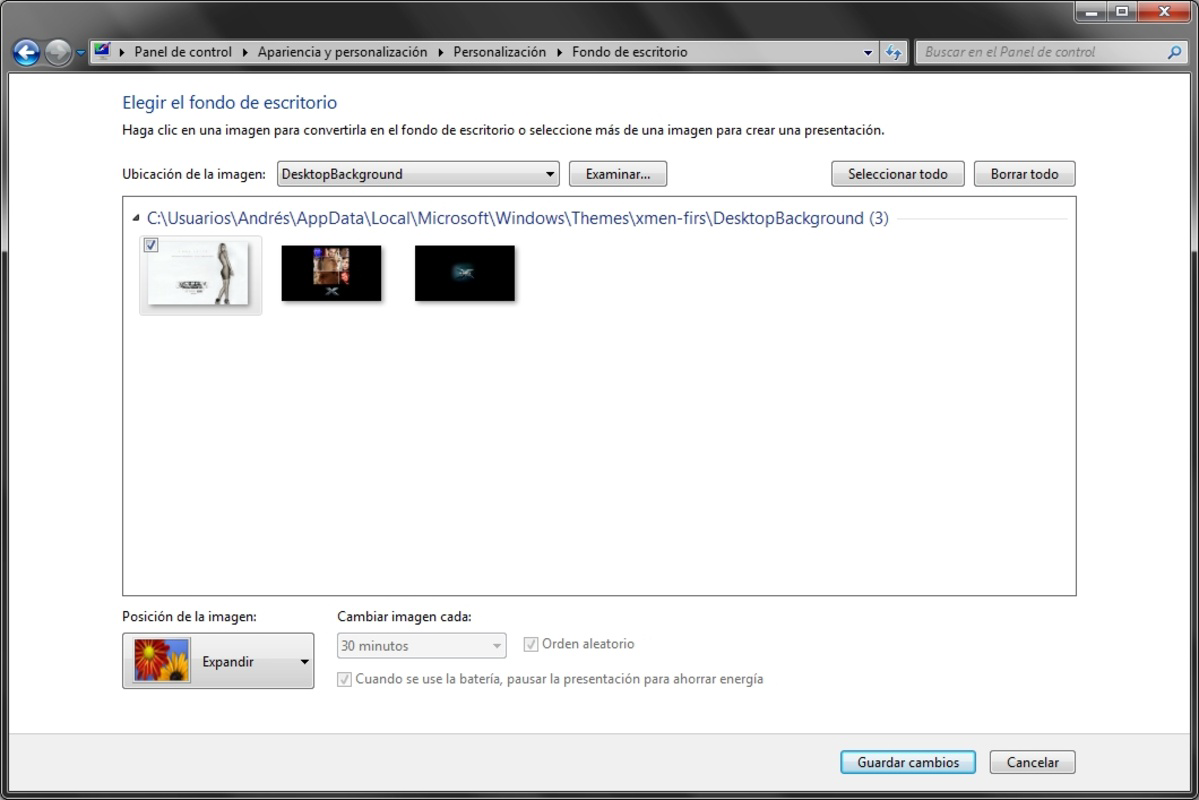This screenshot has height=800, width=1199.
Task: Open Posición de la imagen Expandir dropdown
Action: (x=218, y=661)
